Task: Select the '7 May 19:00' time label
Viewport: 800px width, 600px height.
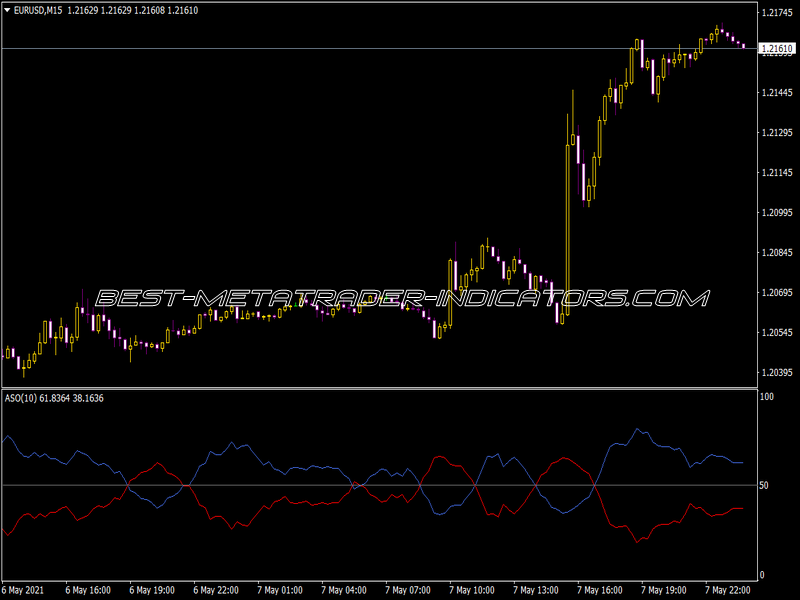Action: [664, 590]
